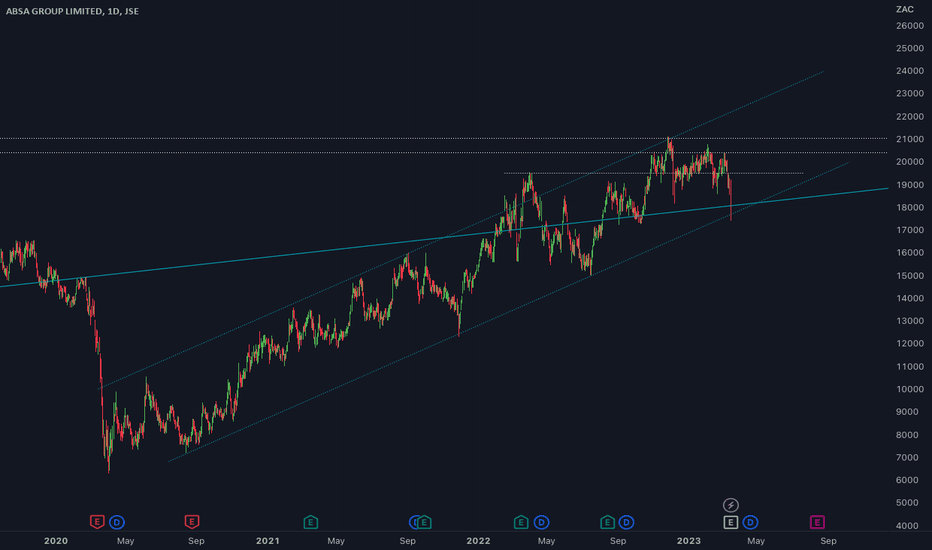Click the 9000 price label
The image size is (932, 550).
click(909, 412)
